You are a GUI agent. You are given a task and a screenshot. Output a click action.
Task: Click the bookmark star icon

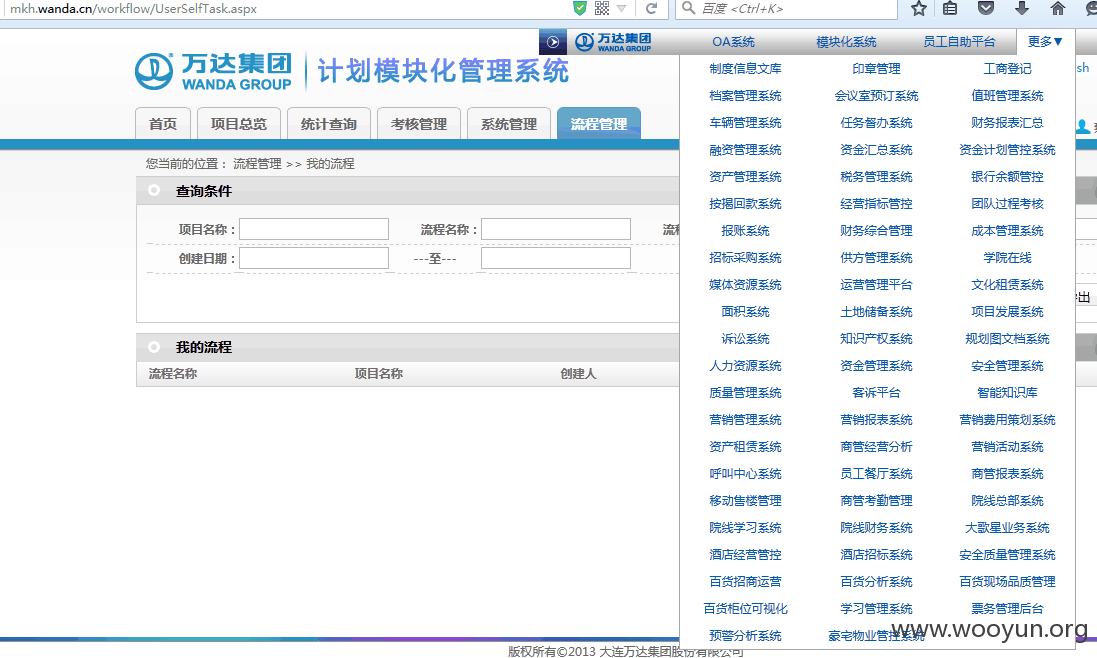point(919,8)
